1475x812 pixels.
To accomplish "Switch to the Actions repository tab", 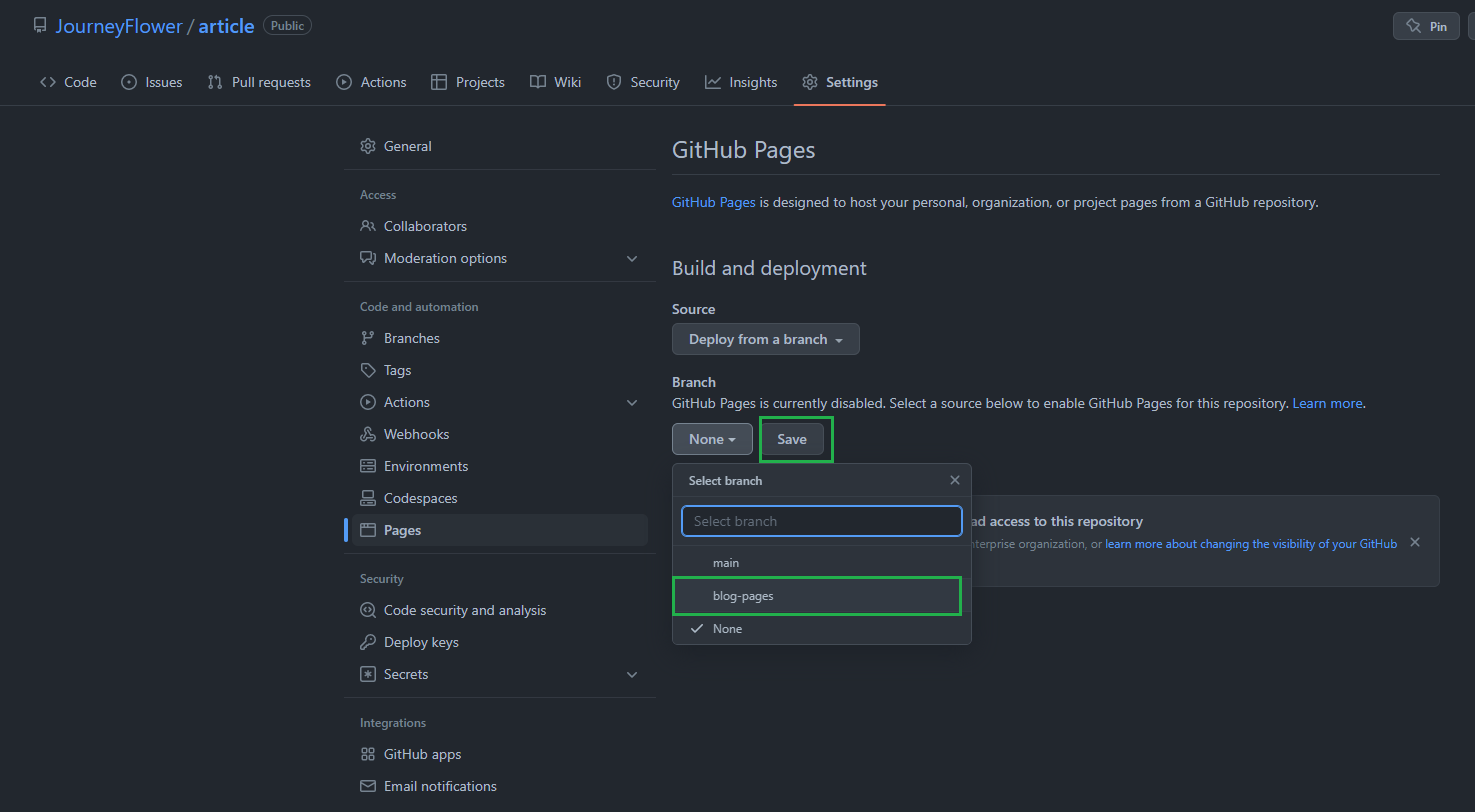I will tap(371, 82).
